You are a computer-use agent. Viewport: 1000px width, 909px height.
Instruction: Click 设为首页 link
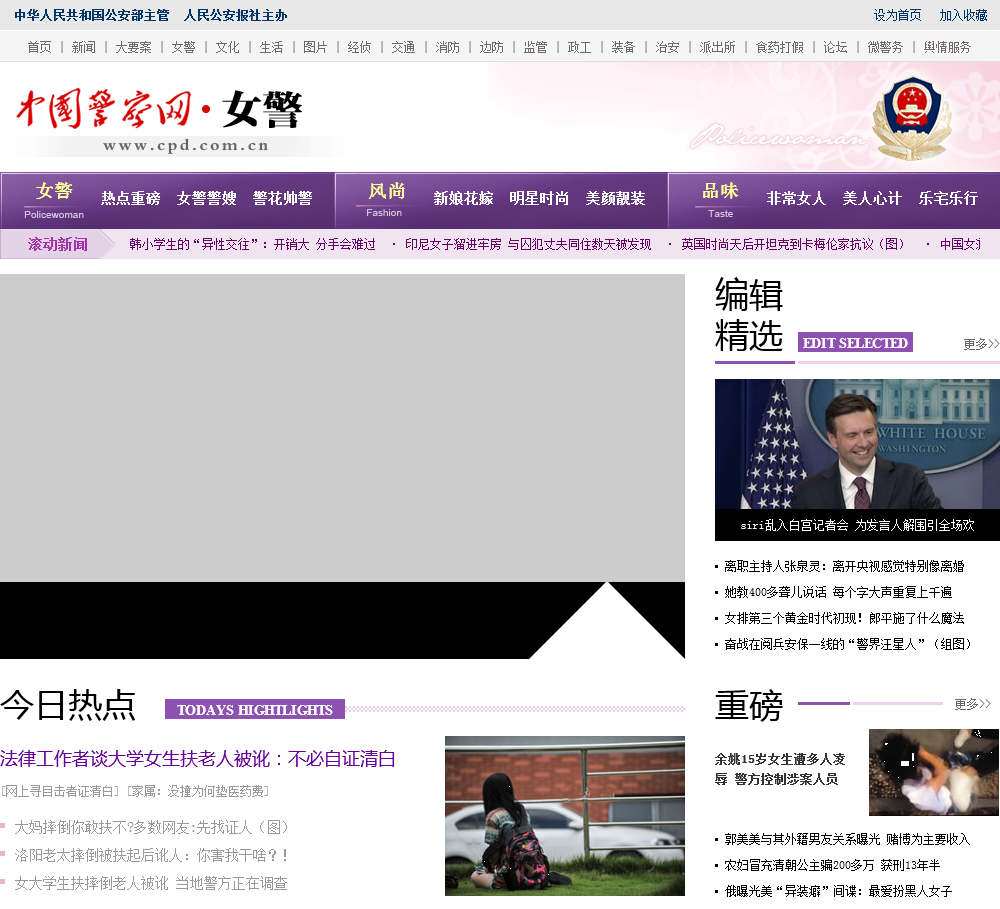point(897,15)
